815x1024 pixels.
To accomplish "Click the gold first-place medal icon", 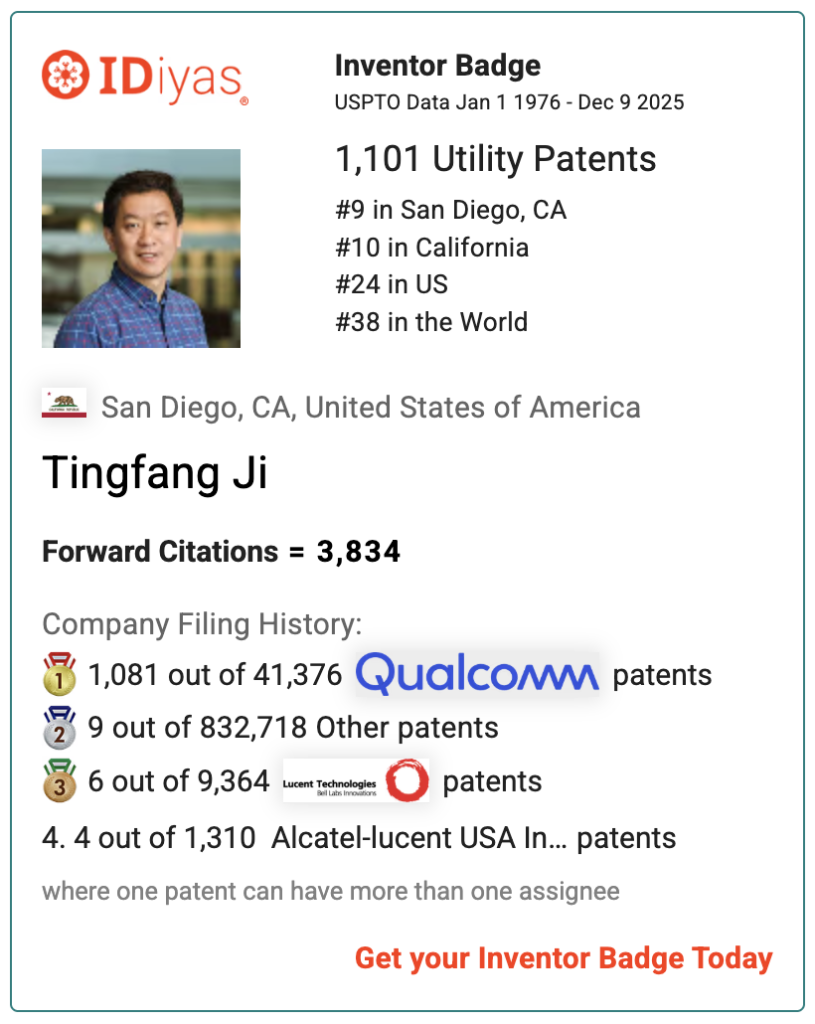I will pyautogui.click(x=59, y=675).
